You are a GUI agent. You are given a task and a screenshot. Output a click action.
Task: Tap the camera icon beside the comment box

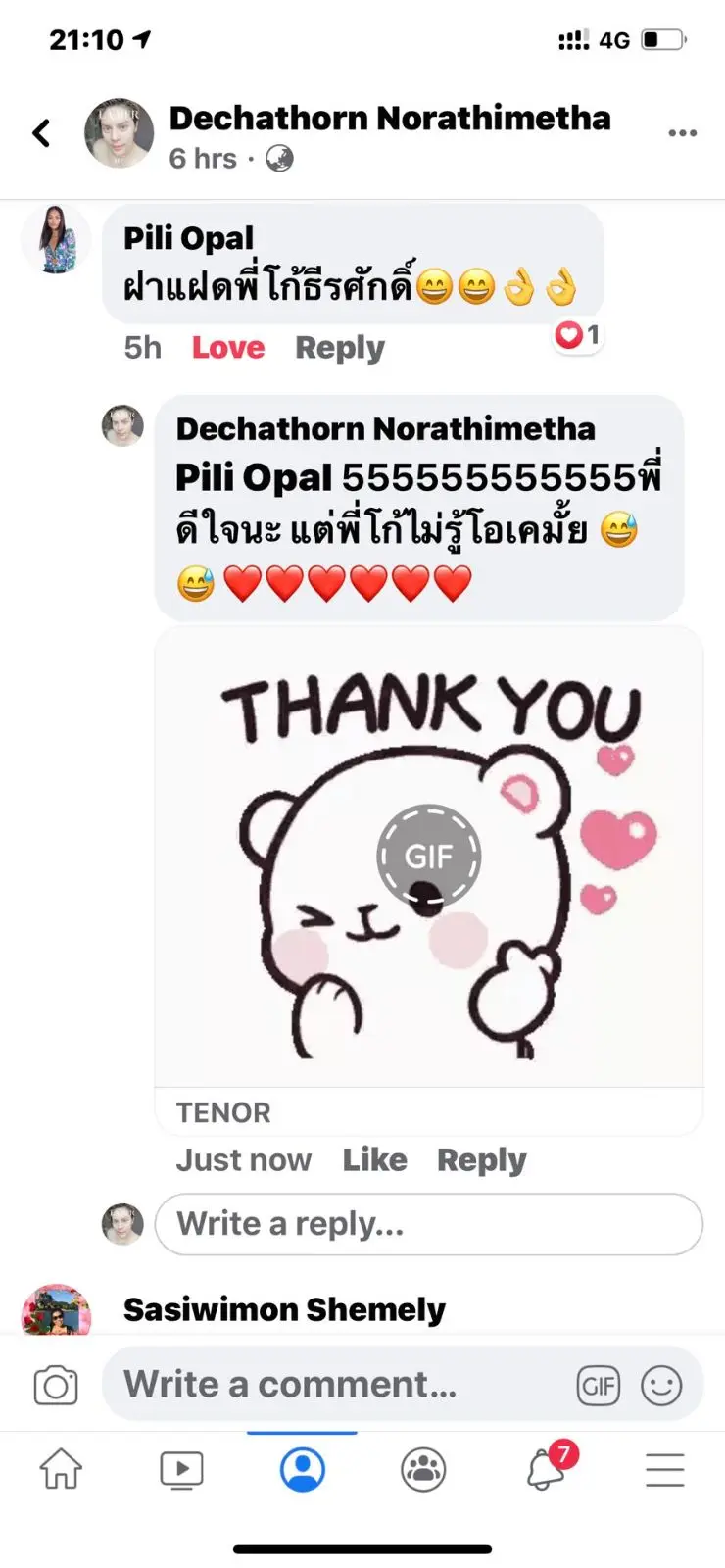pyautogui.click(x=56, y=1385)
